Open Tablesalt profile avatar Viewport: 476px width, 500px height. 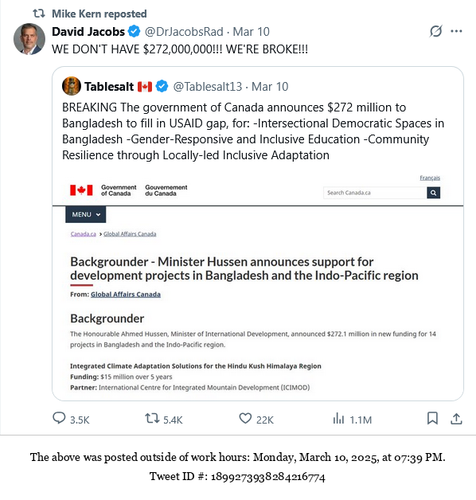point(71,86)
